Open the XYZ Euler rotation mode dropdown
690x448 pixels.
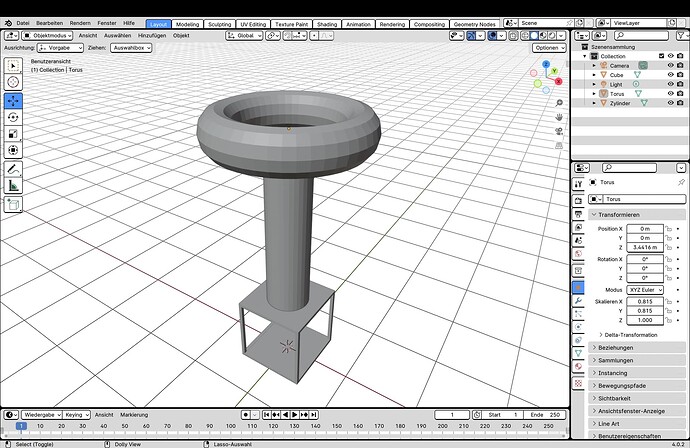tap(645, 290)
